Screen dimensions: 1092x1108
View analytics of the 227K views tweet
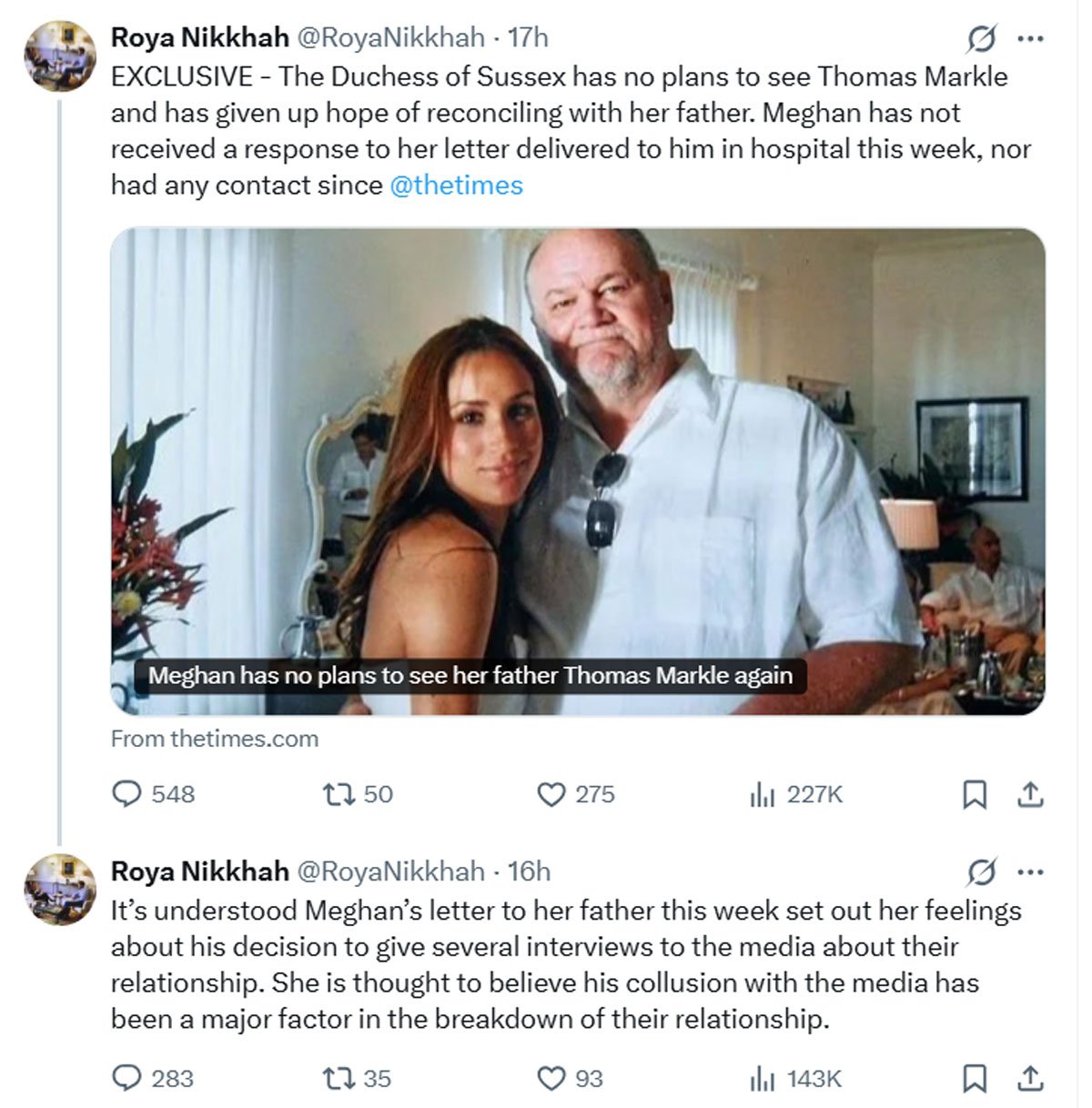(762, 795)
